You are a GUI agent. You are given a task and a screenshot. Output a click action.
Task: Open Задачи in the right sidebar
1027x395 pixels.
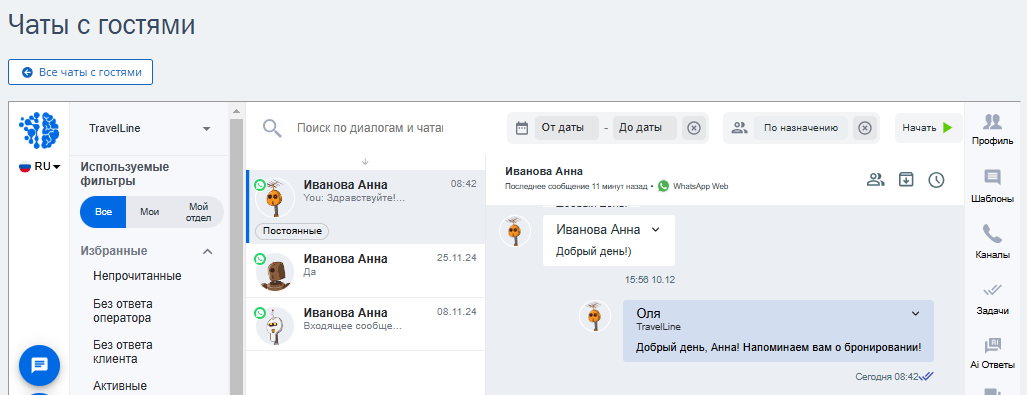tap(992, 299)
